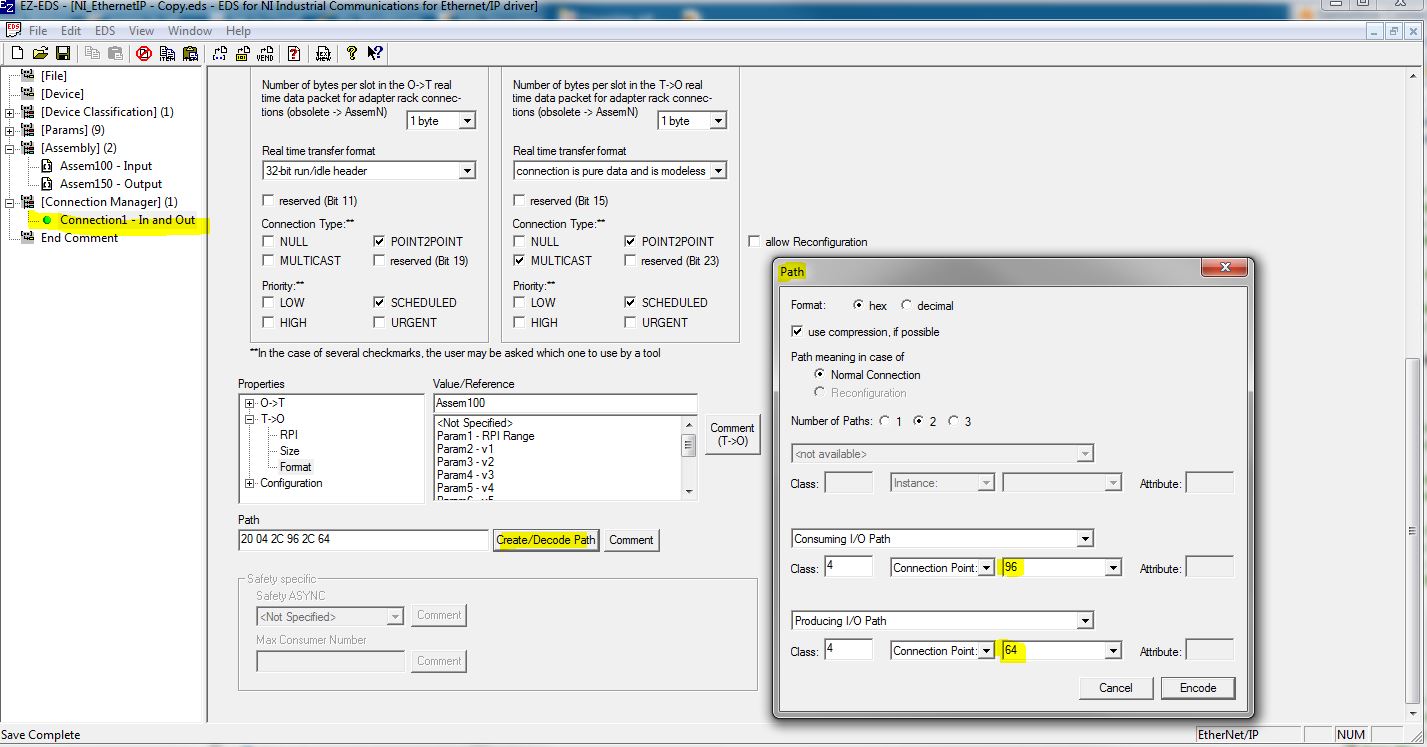Open the Consuming I/O Path dropdown
The height and width of the screenshot is (747, 1427).
coord(1085,539)
